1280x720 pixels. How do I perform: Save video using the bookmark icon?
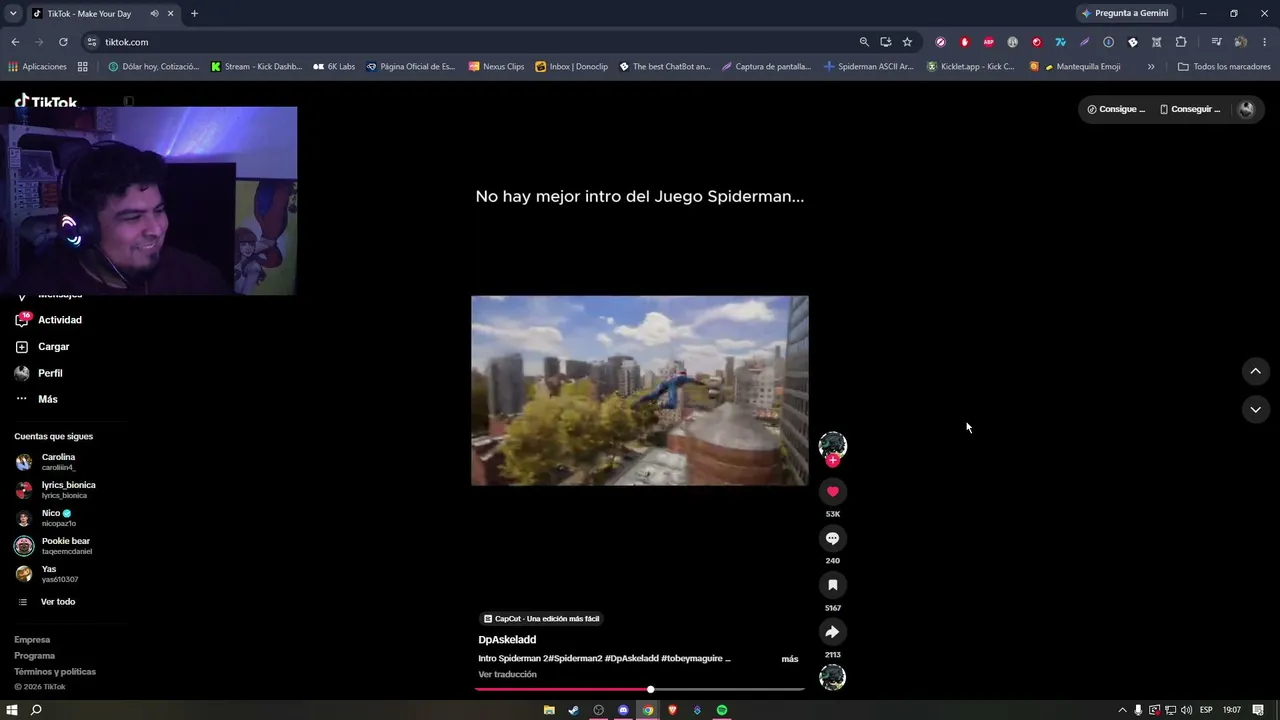(x=832, y=585)
